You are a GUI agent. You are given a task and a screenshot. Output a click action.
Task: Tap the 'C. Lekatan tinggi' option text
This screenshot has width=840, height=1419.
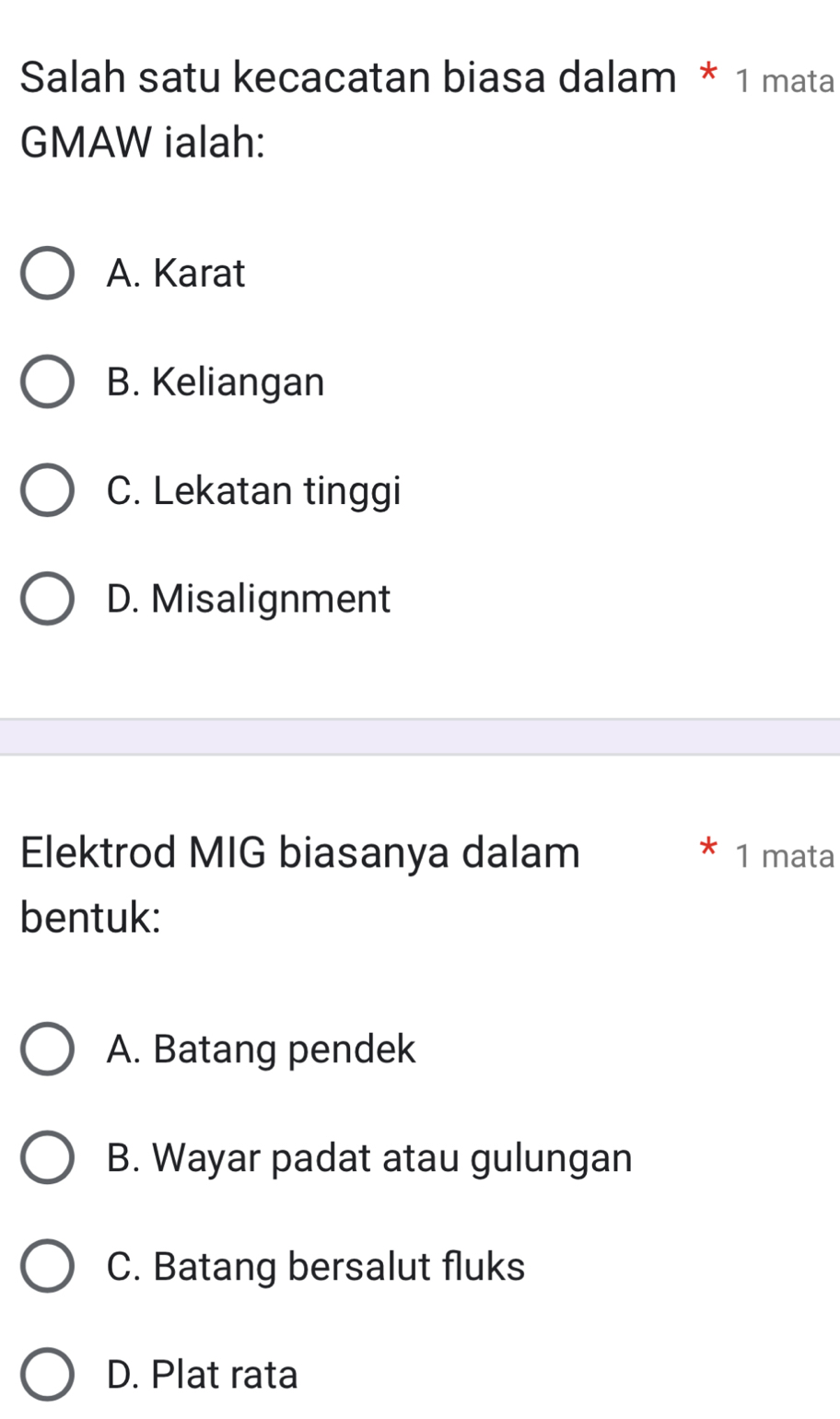[x=253, y=490]
